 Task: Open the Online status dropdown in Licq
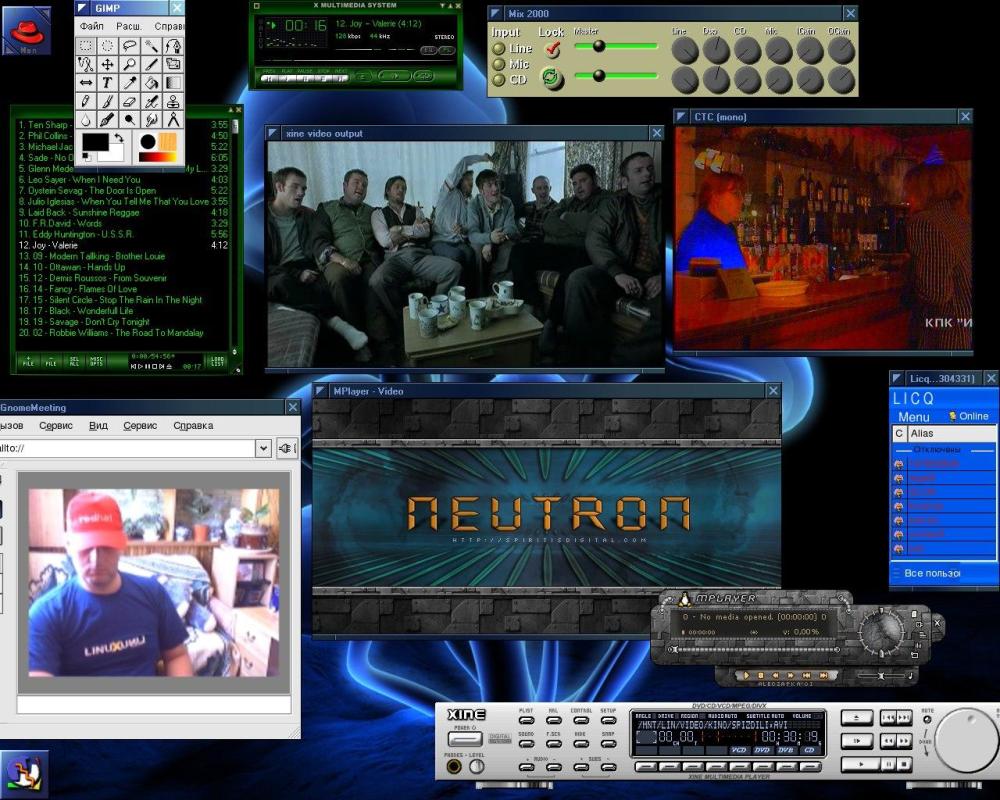(969, 416)
